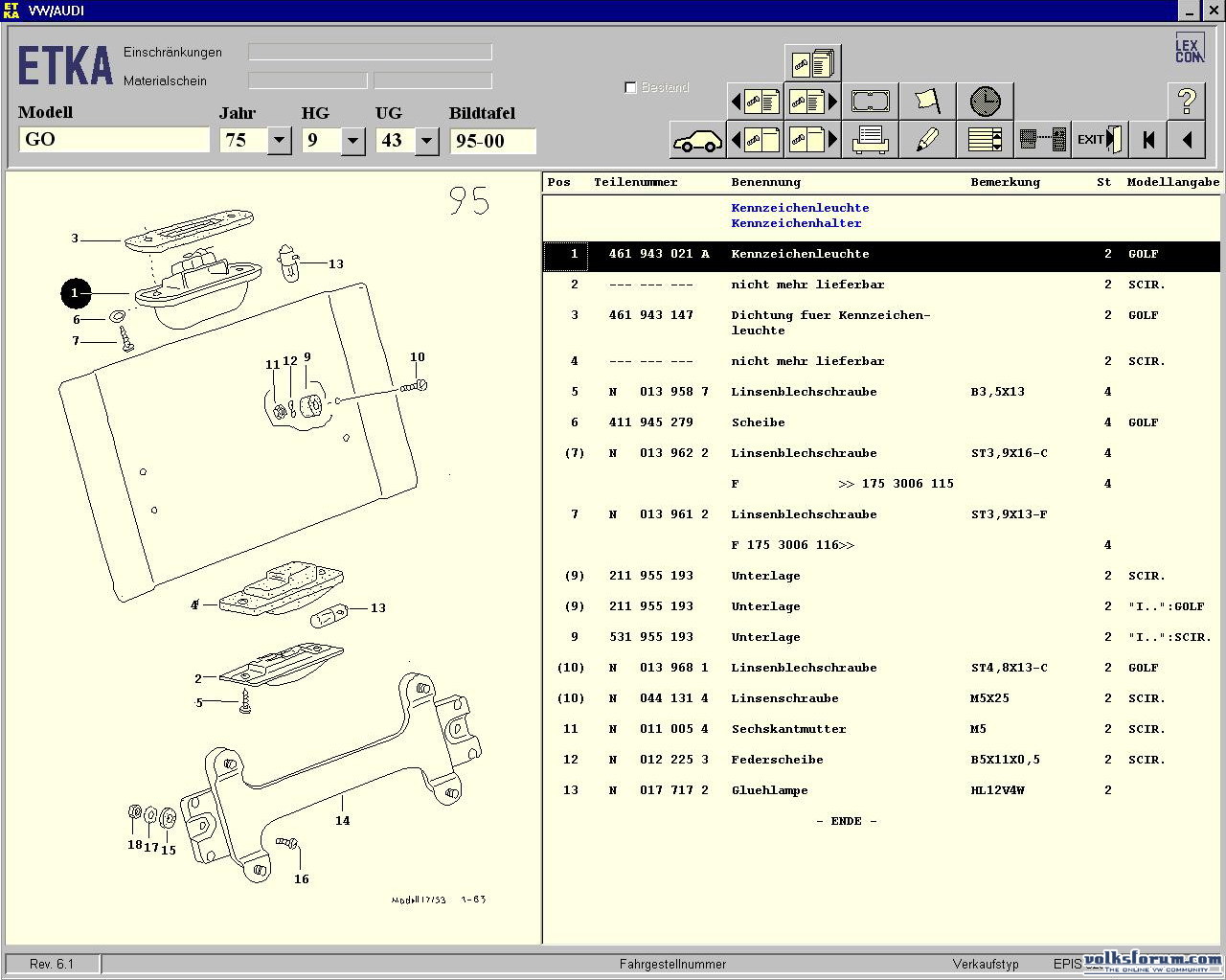Click the second Materialschein field
1226x980 pixels.
433,80
